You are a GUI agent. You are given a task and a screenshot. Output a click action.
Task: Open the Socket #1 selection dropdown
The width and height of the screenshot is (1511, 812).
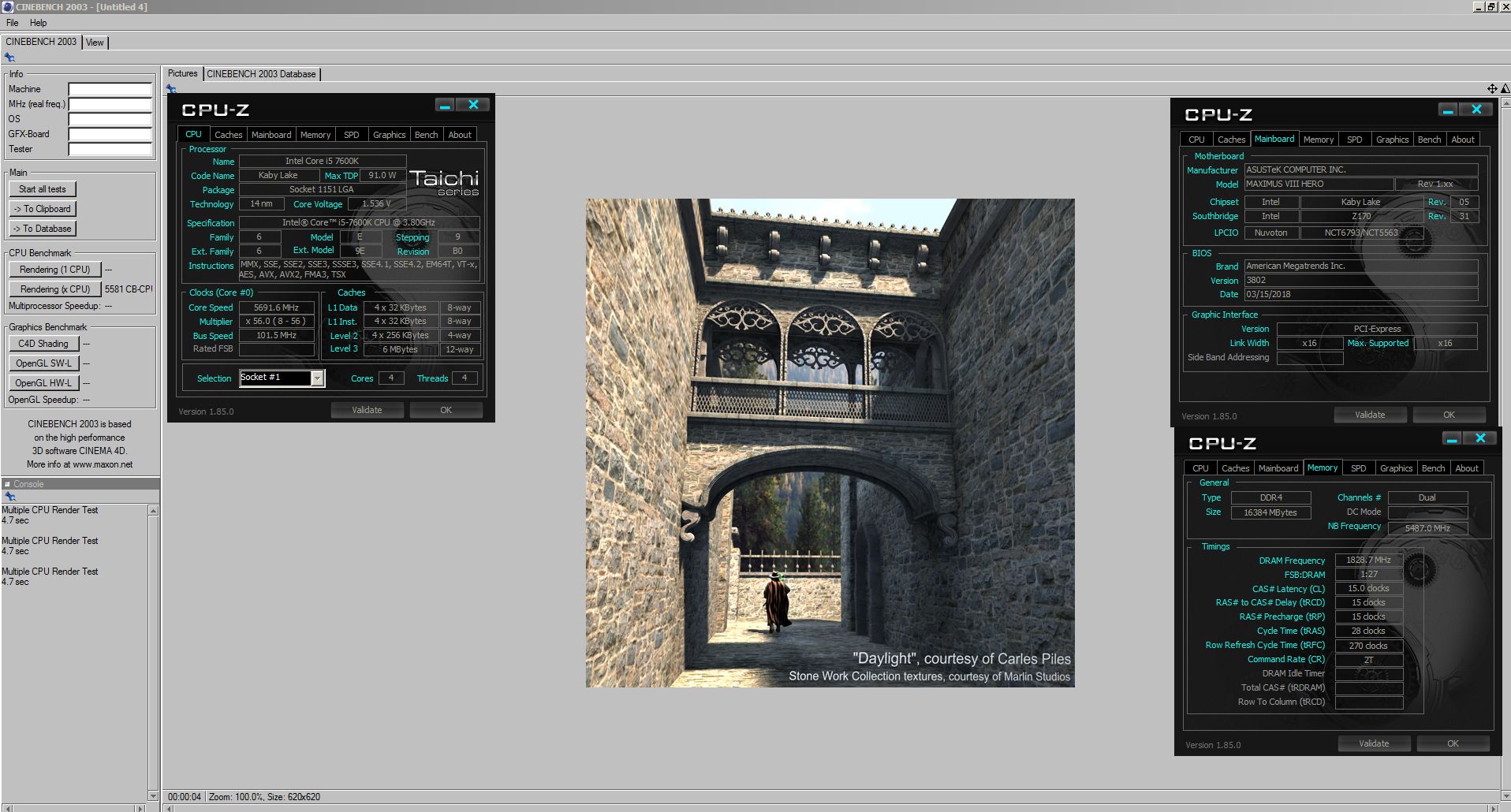pyautogui.click(x=317, y=378)
